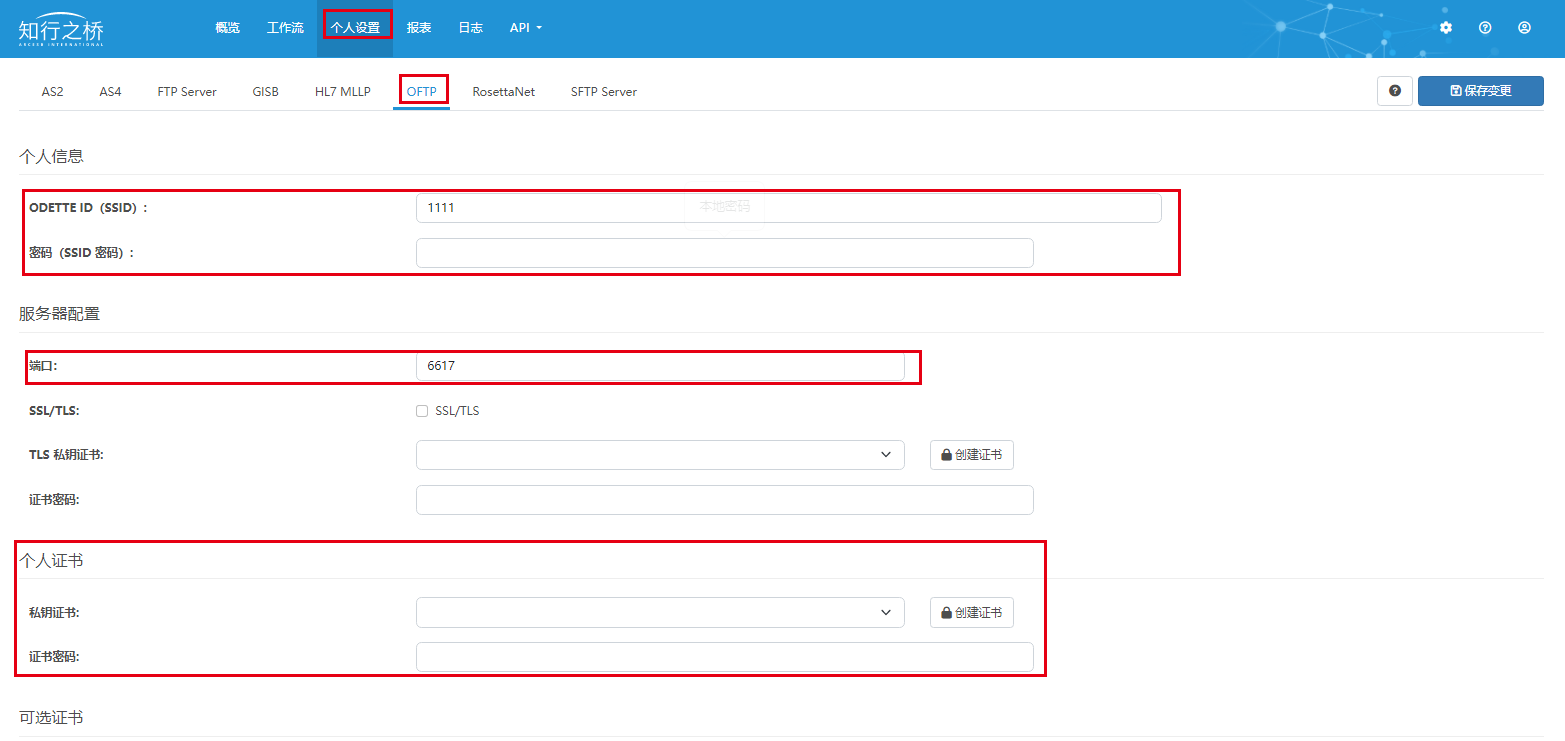Enable the SSL/TLS checkbox

422,411
